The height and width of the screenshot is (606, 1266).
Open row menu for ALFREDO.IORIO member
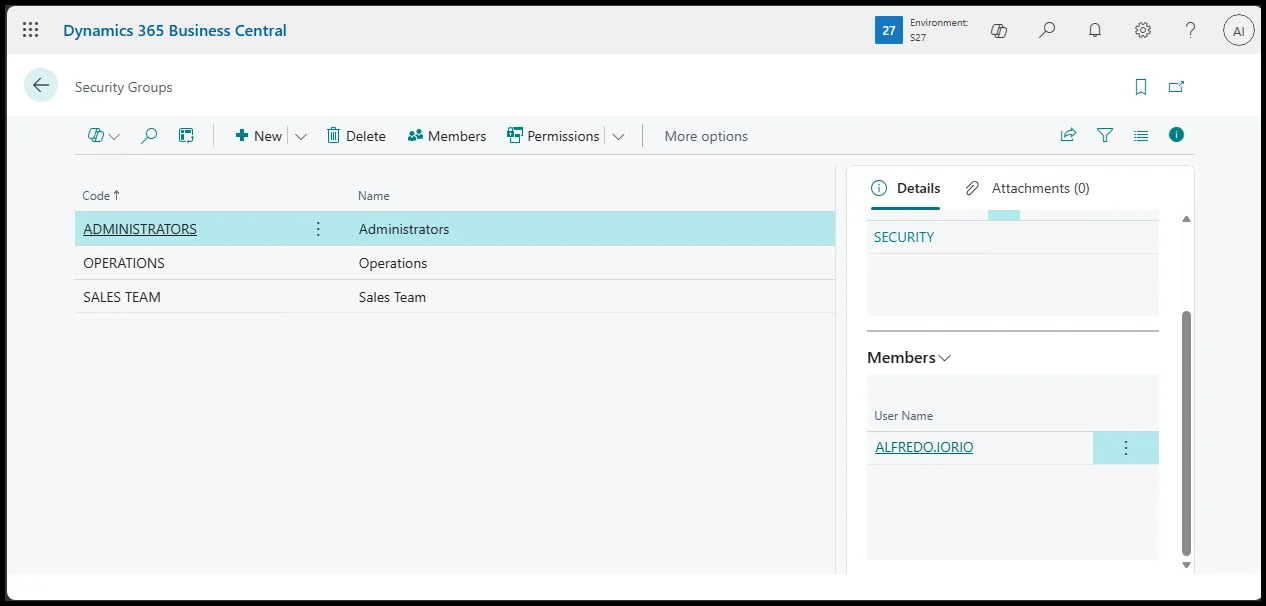(x=1125, y=448)
